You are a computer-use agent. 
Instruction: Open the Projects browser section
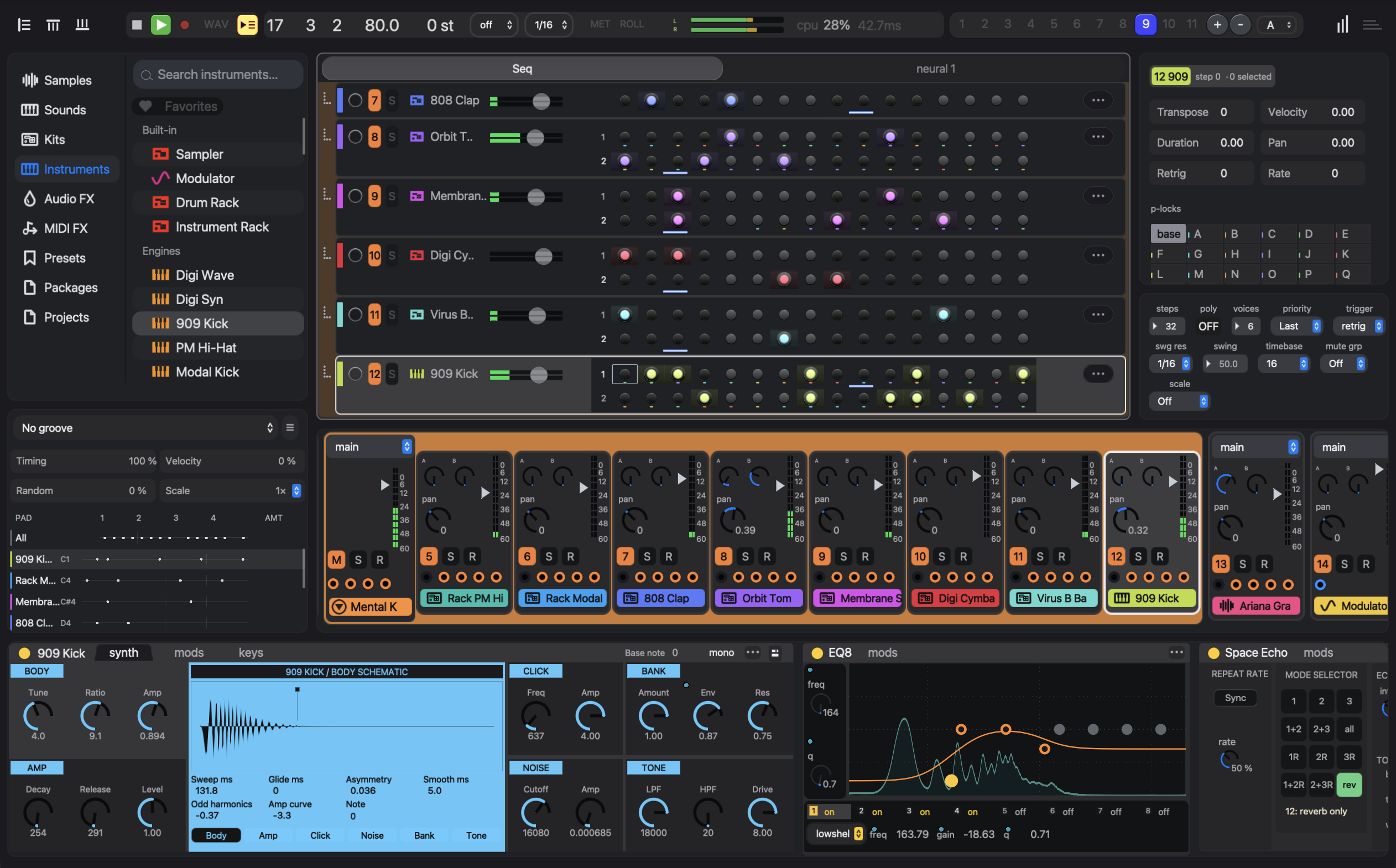click(x=55, y=317)
